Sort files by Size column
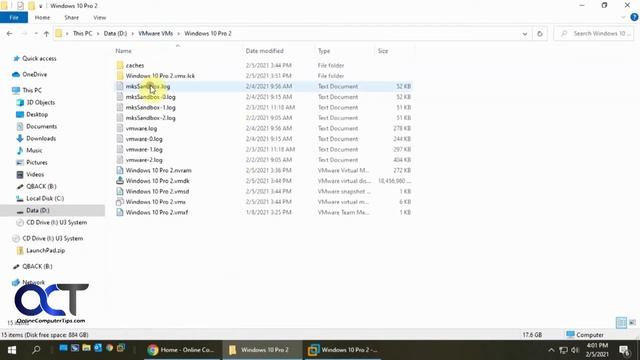The width and height of the screenshot is (640, 360). [x=383, y=51]
